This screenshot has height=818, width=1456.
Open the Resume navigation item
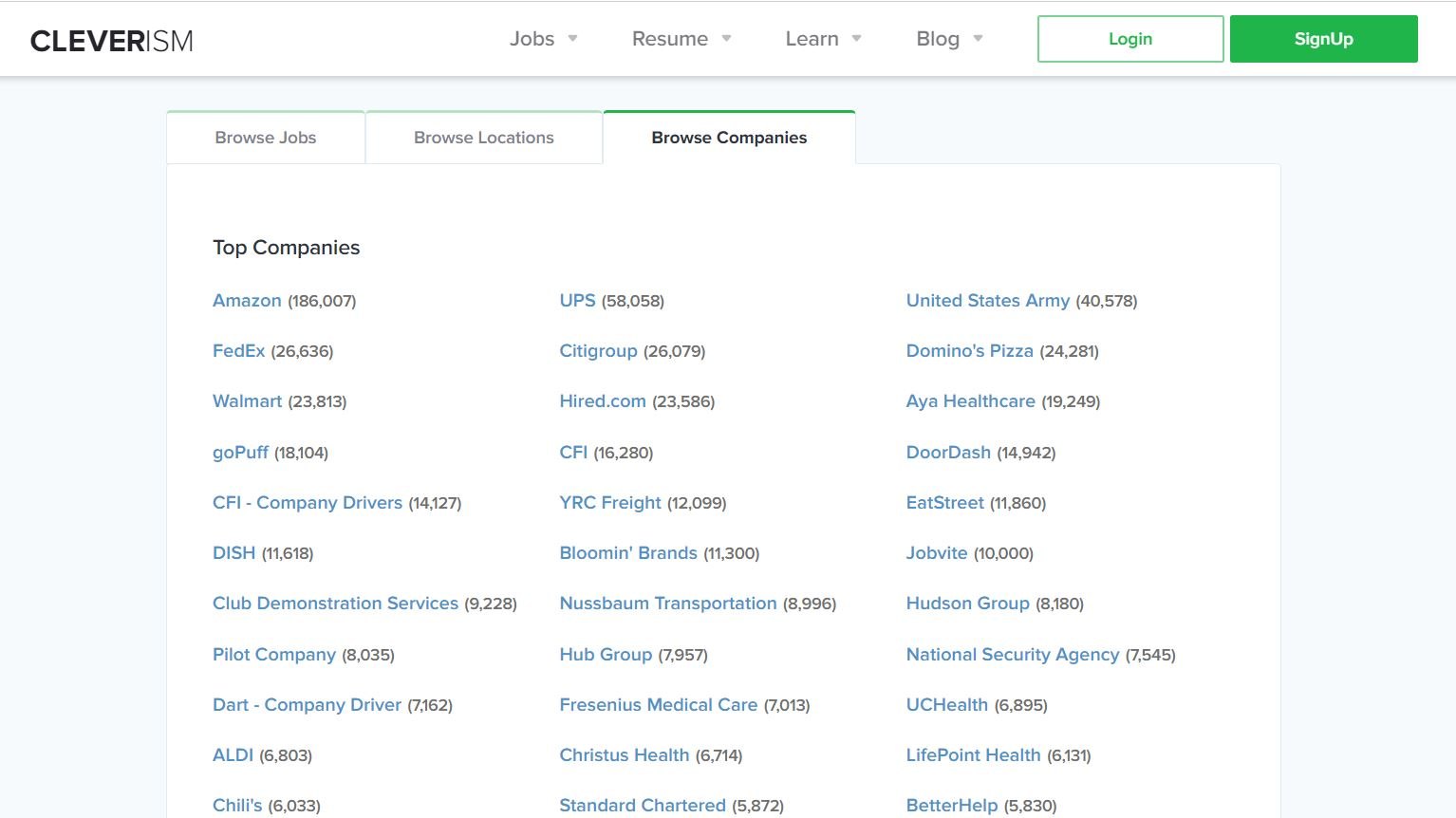tap(670, 39)
